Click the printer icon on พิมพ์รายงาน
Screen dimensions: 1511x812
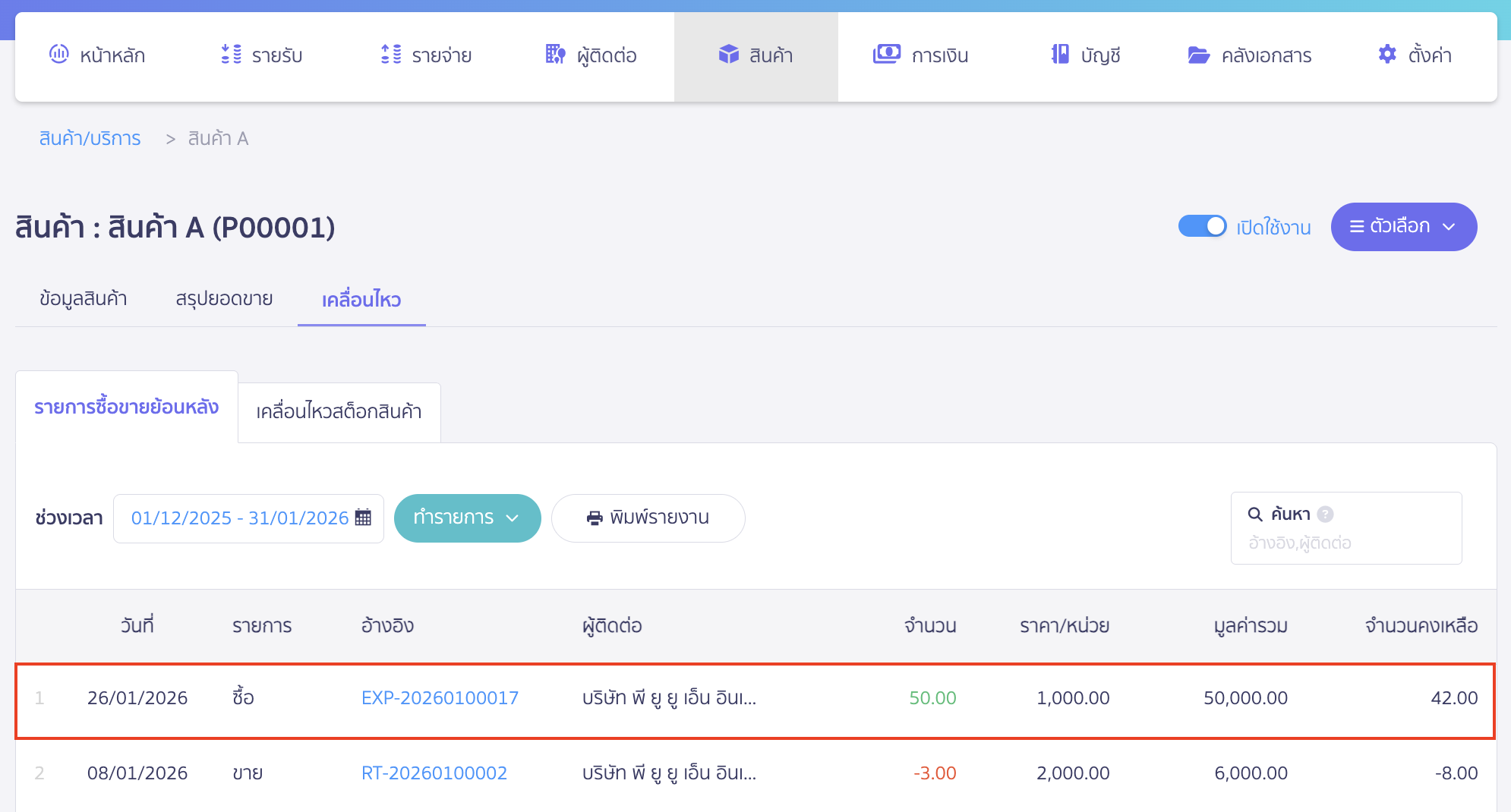(x=595, y=518)
